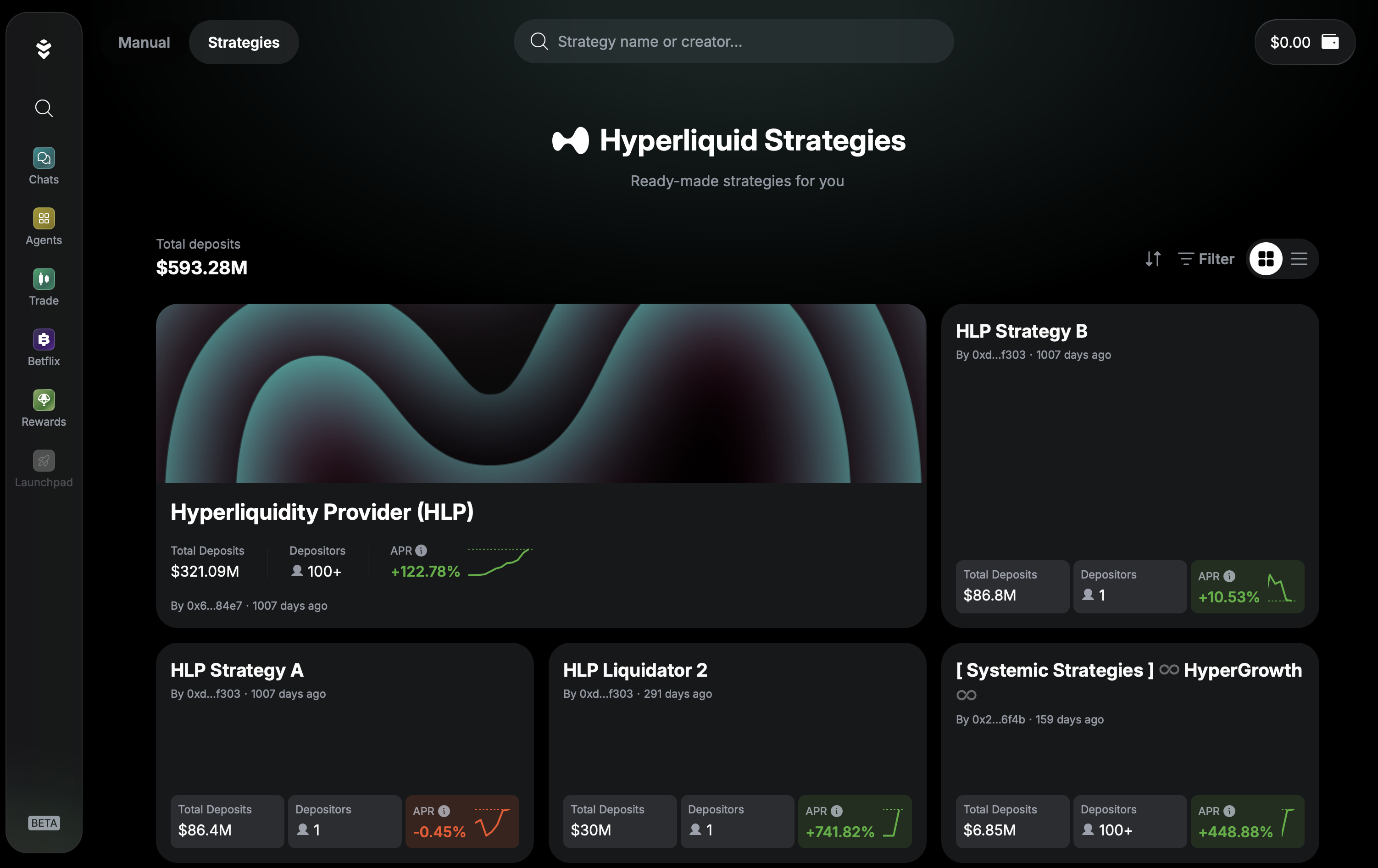The width and height of the screenshot is (1378, 868).
Task: Open the Agents sidebar icon
Action: pyautogui.click(x=44, y=218)
